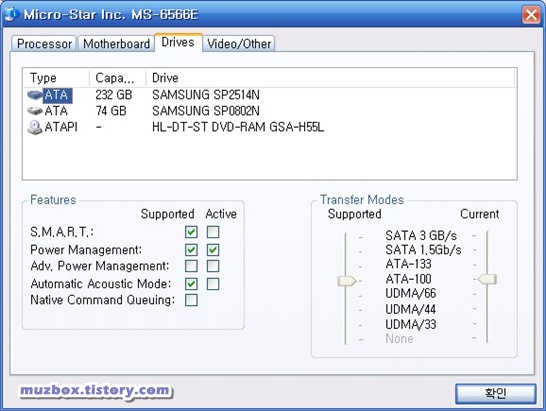Click the hard disk icon beside SAMSUNG SP0802N
The image size is (546, 411).
pyautogui.click(x=35, y=111)
